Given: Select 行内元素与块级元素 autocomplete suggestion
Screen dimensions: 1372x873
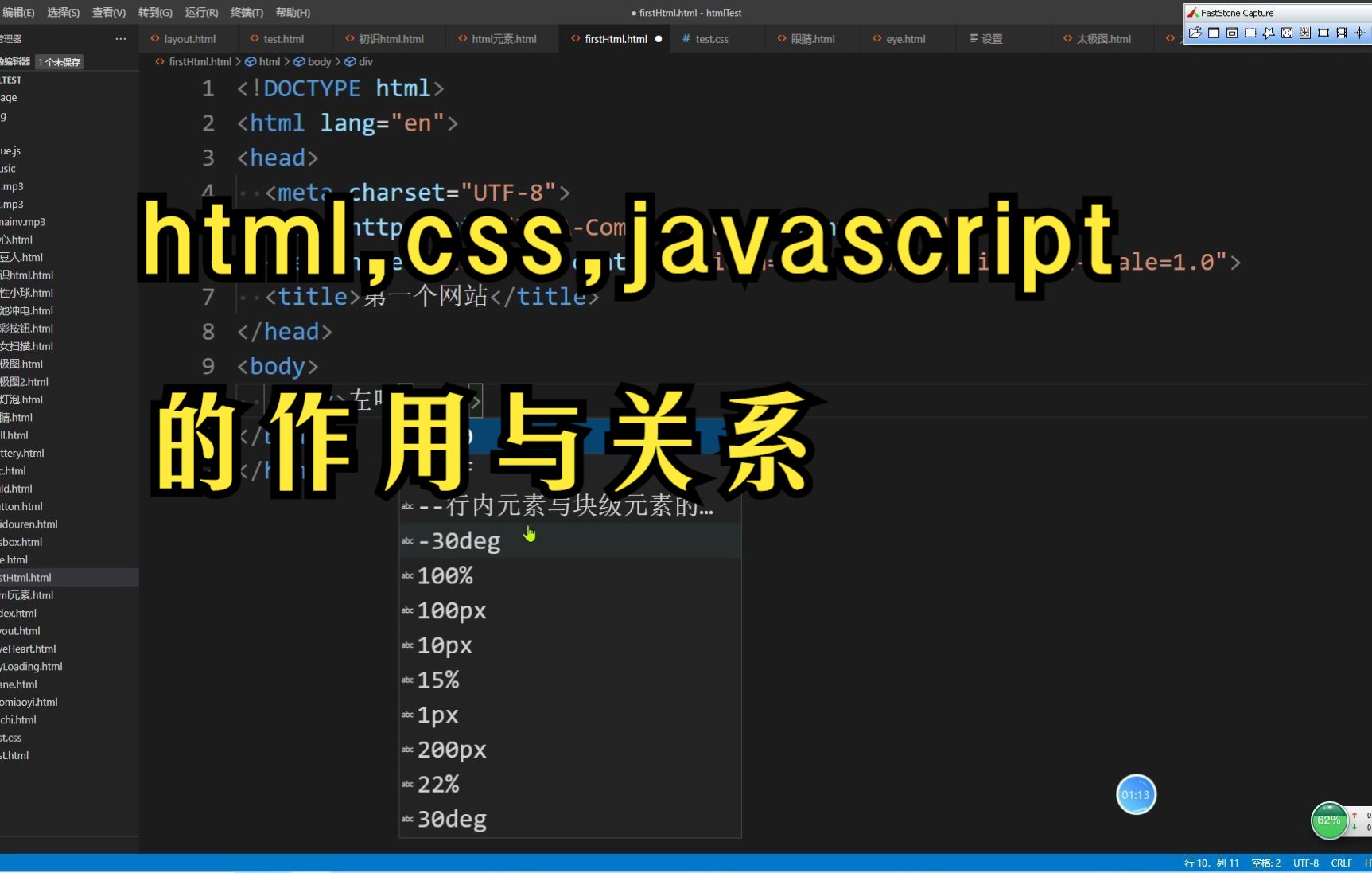Looking at the screenshot, I should pos(569,506).
